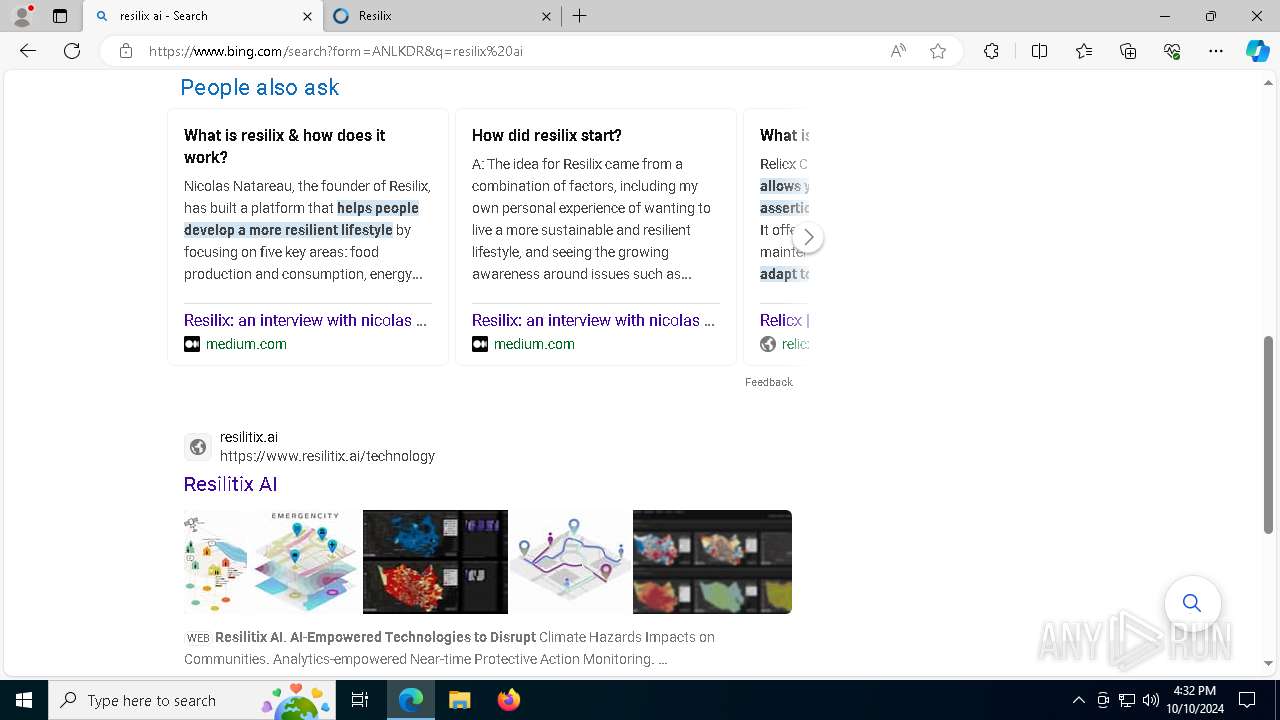The width and height of the screenshot is (1280, 720).
Task: Open a new tab
Action: point(580,16)
